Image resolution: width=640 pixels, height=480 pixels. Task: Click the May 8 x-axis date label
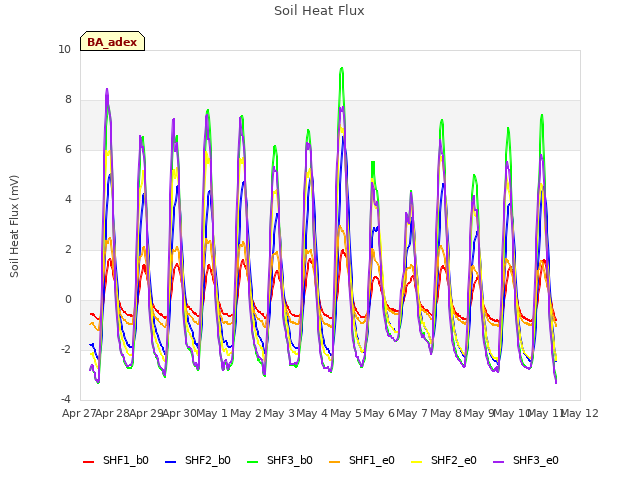pos(446,413)
